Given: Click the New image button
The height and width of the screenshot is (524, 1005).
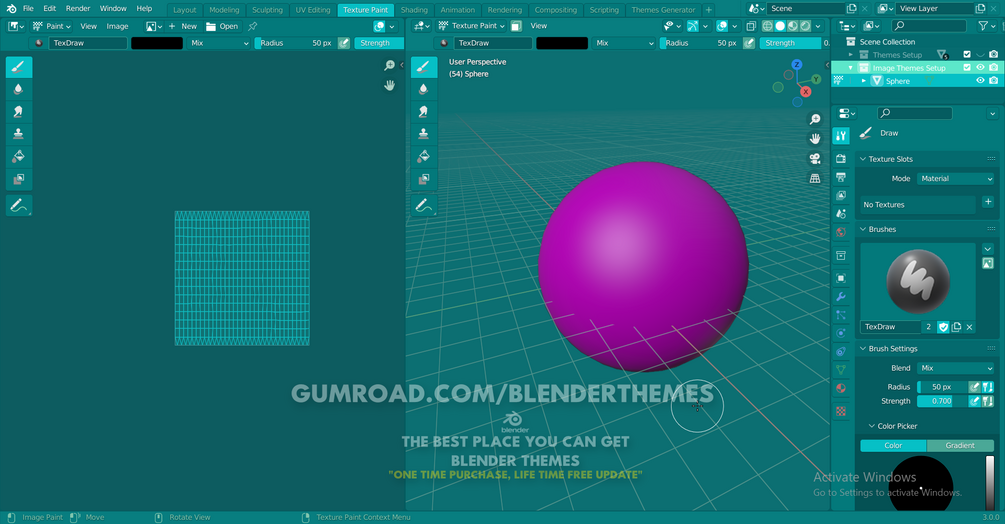Looking at the screenshot, I should click(x=183, y=26).
